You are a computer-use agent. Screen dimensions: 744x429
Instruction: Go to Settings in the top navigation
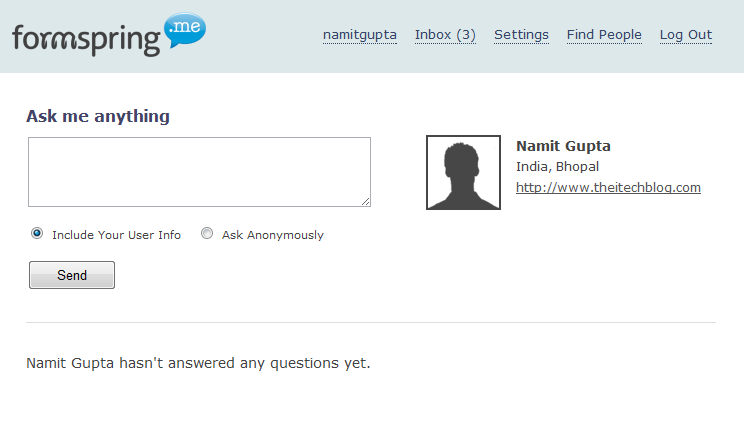coord(521,35)
